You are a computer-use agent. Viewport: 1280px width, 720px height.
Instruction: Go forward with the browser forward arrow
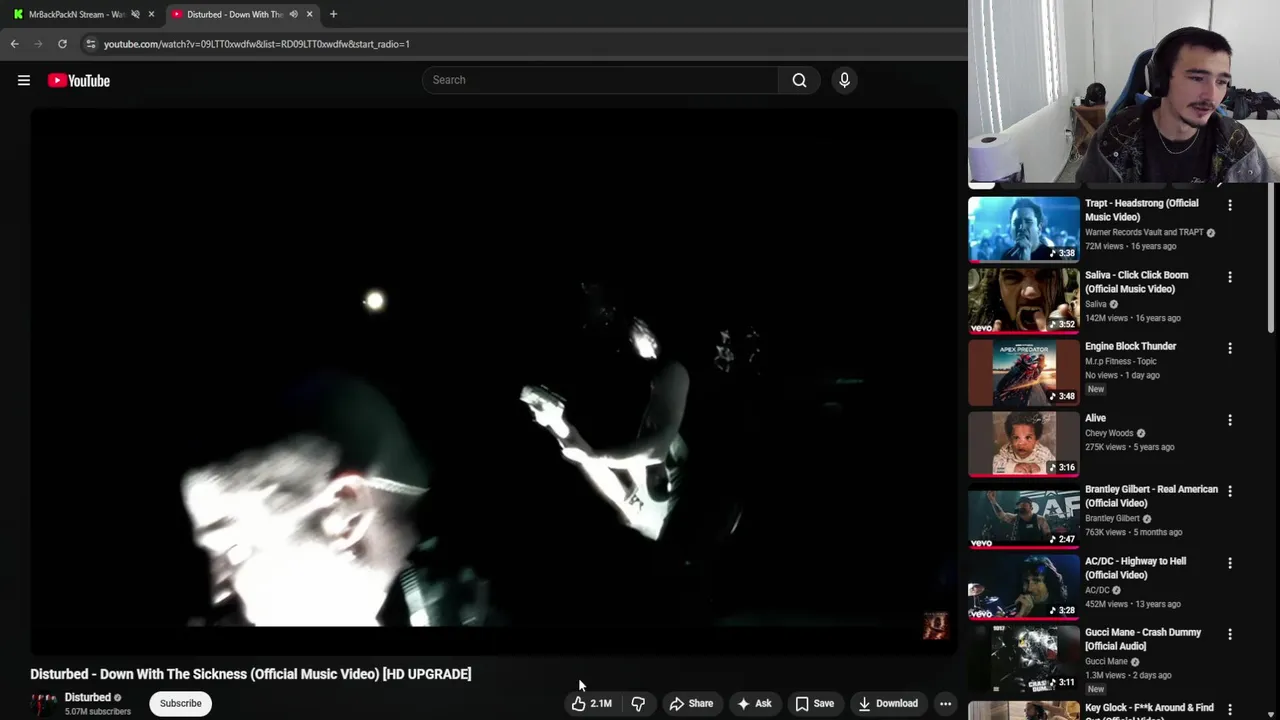click(38, 44)
